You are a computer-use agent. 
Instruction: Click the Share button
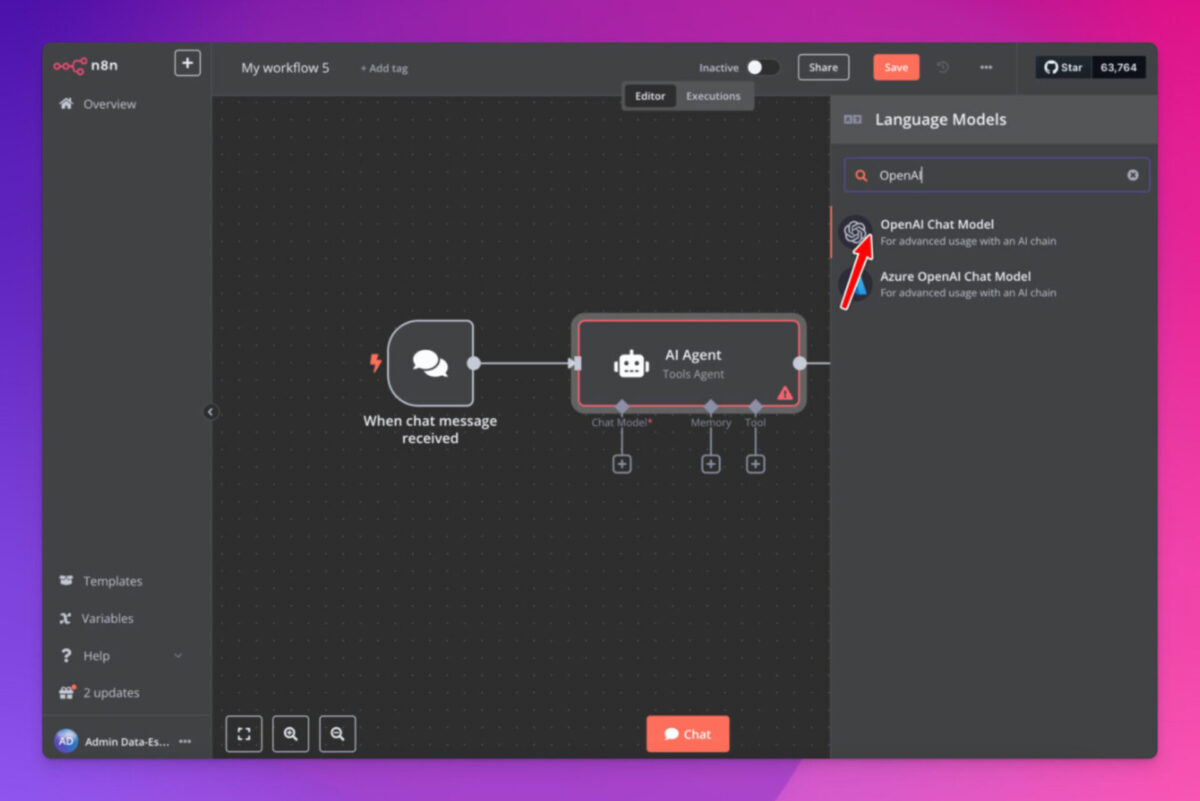tap(823, 68)
